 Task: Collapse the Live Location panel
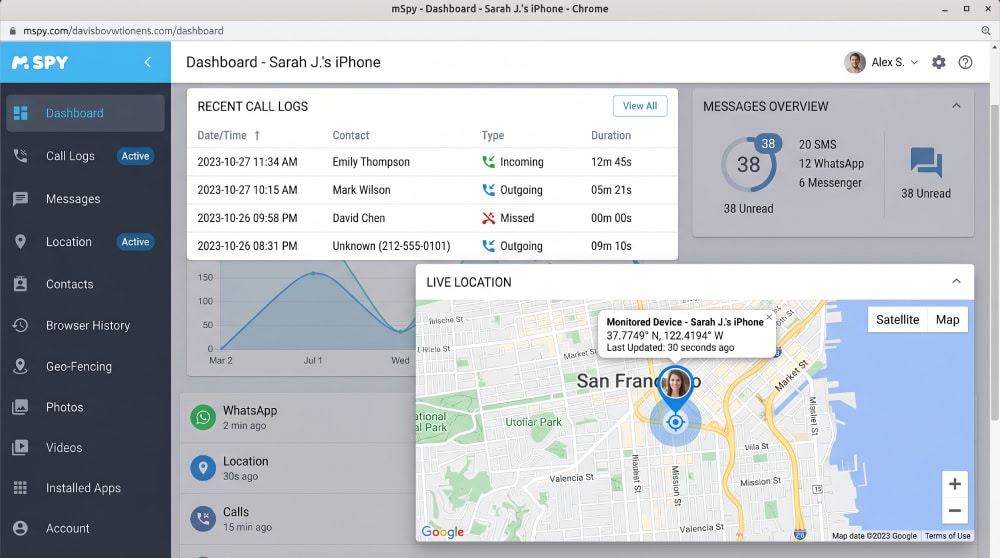coord(956,281)
